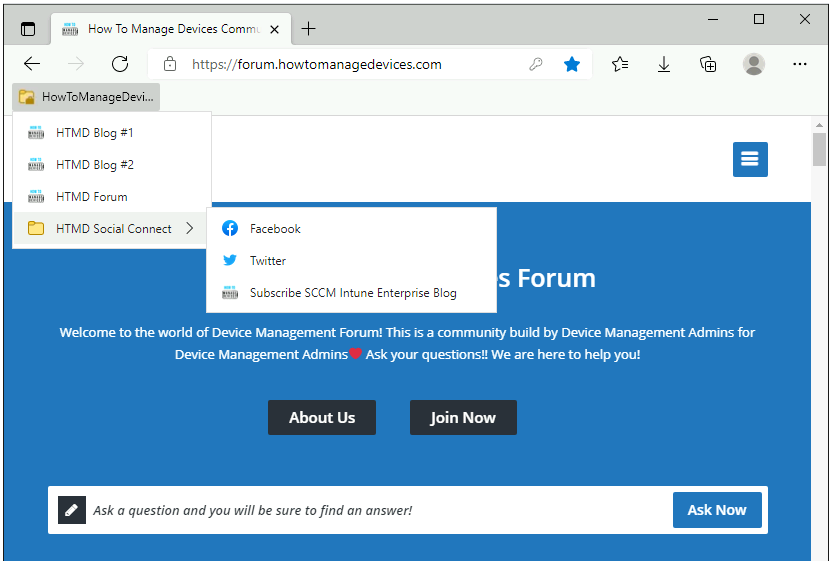Click the About Us button

322,418
